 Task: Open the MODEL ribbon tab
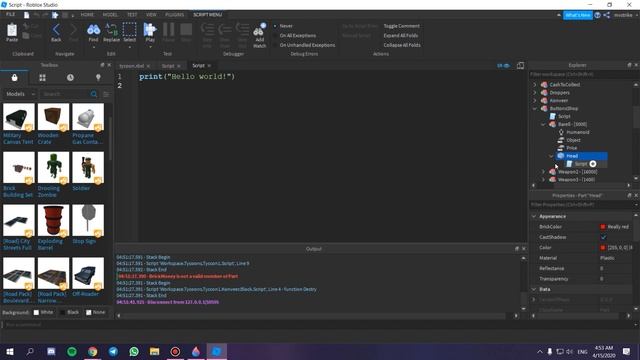110,15
